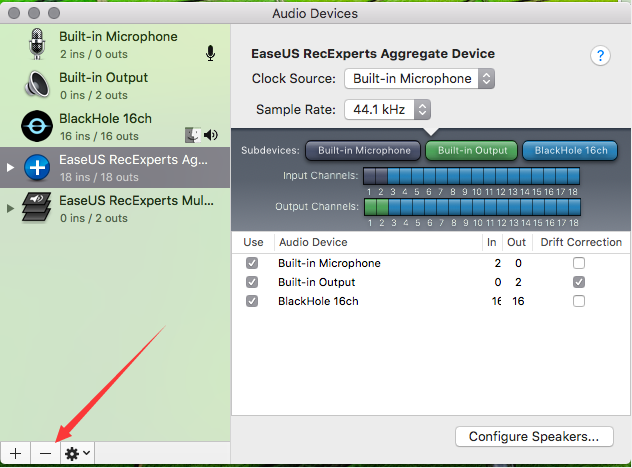Uncheck Use for Built-in Microphone

(x=252, y=263)
